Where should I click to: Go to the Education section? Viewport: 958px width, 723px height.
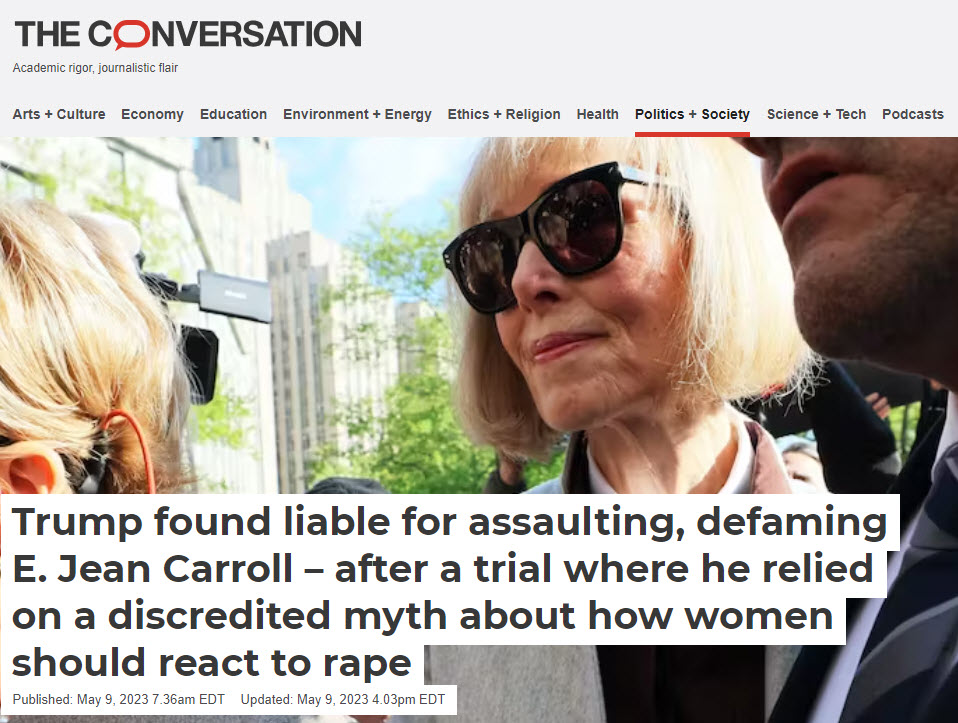click(233, 114)
